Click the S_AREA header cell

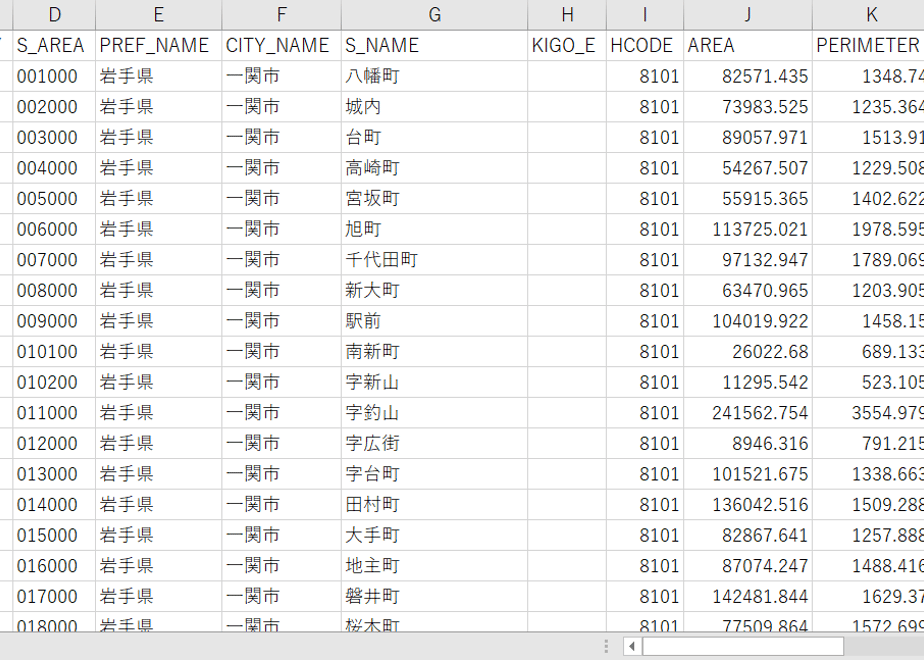pos(54,45)
